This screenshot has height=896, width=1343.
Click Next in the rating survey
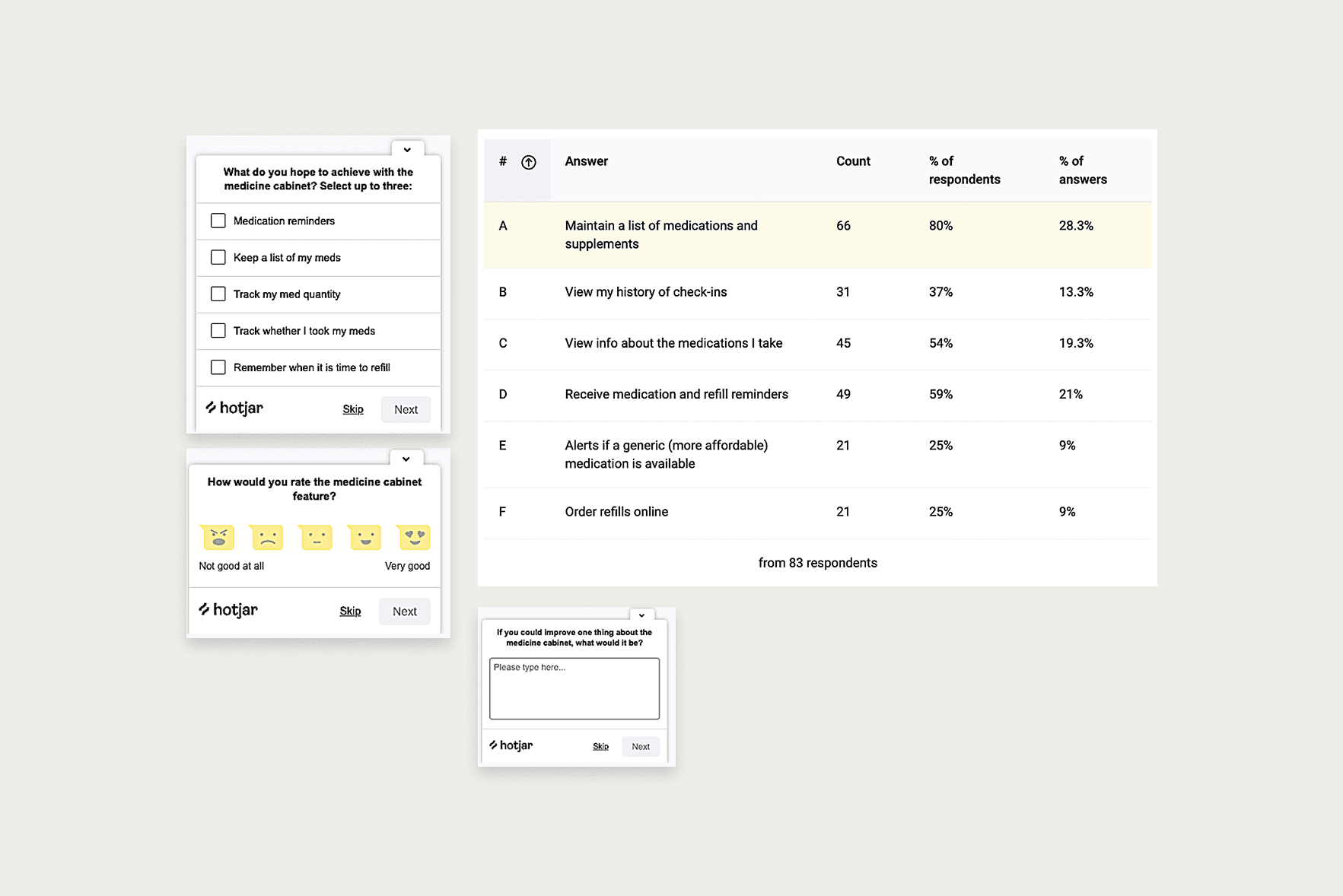coord(405,612)
